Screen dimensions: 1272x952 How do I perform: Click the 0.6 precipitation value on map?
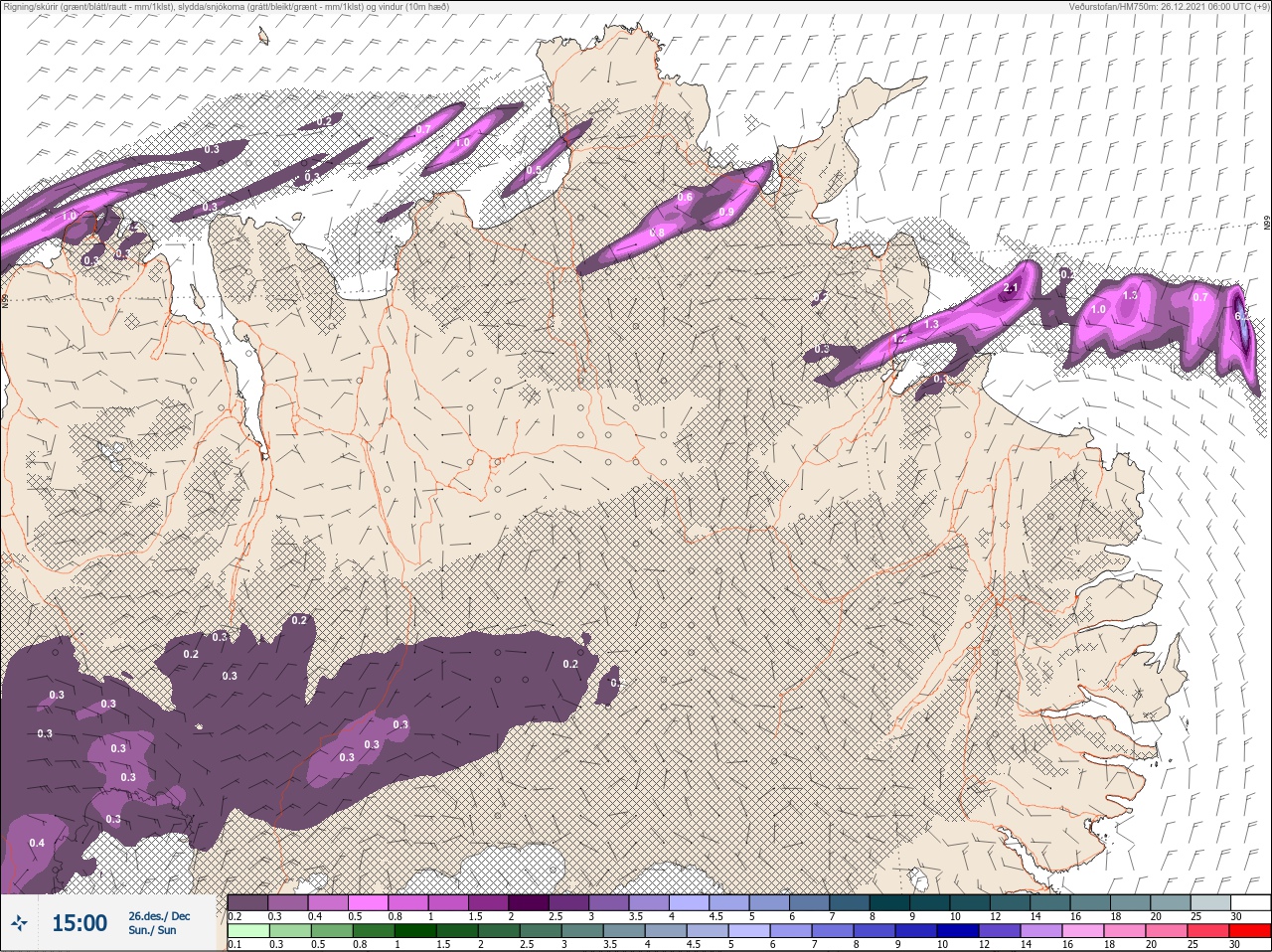pyautogui.click(x=685, y=197)
